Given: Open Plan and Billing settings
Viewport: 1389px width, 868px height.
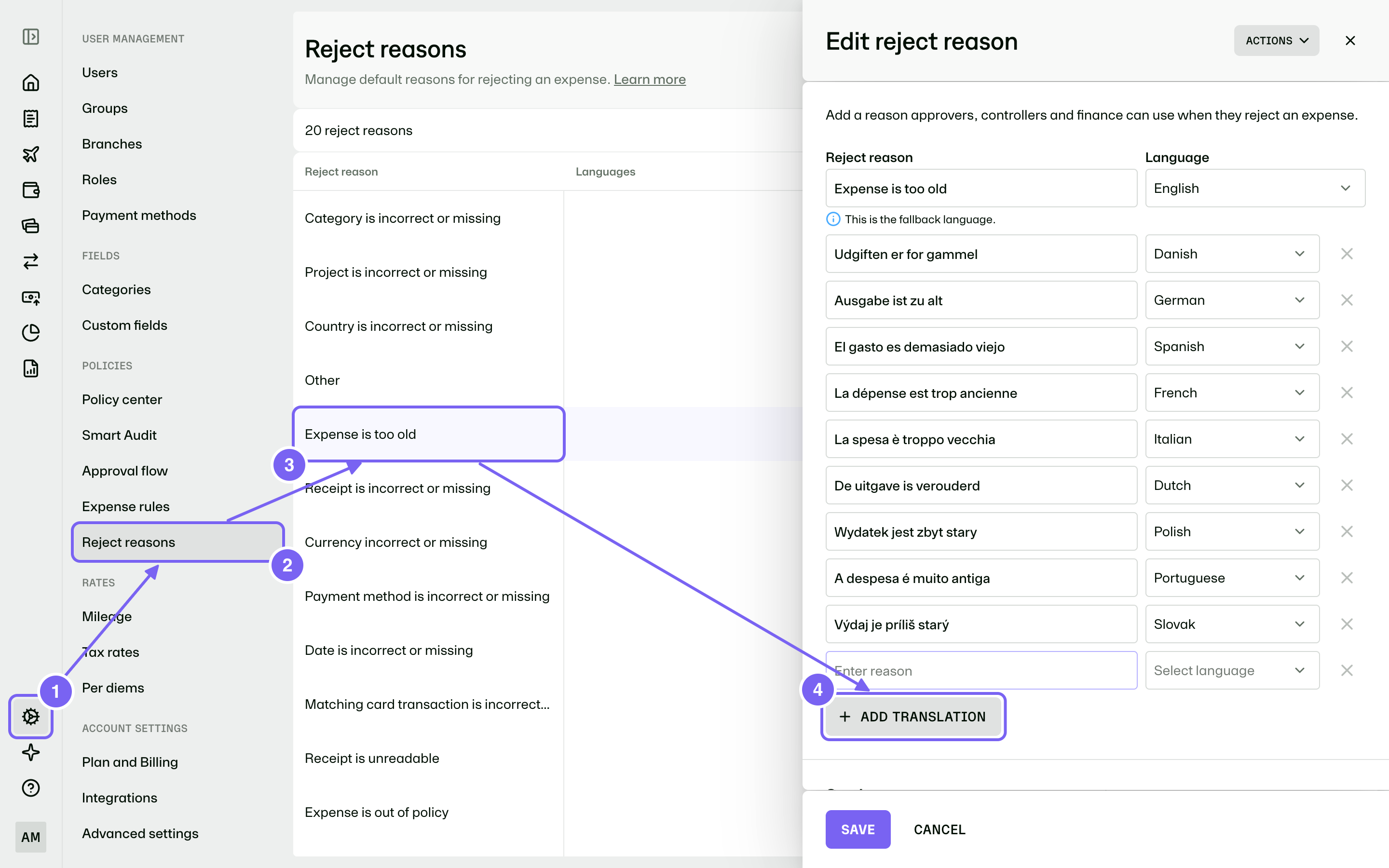Looking at the screenshot, I should (130, 762).
